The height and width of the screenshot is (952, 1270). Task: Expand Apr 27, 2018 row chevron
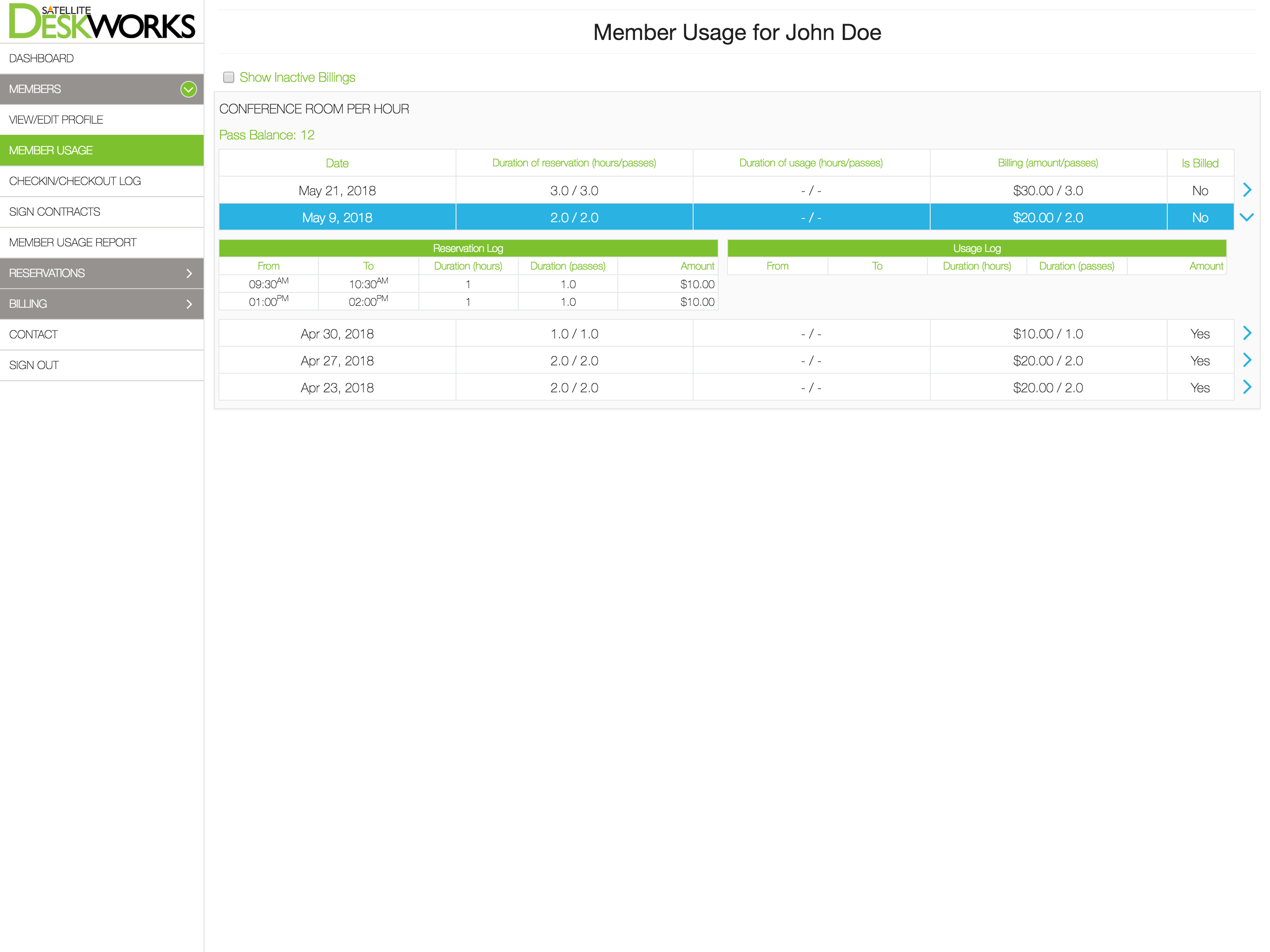click(x=1246, y=360)
